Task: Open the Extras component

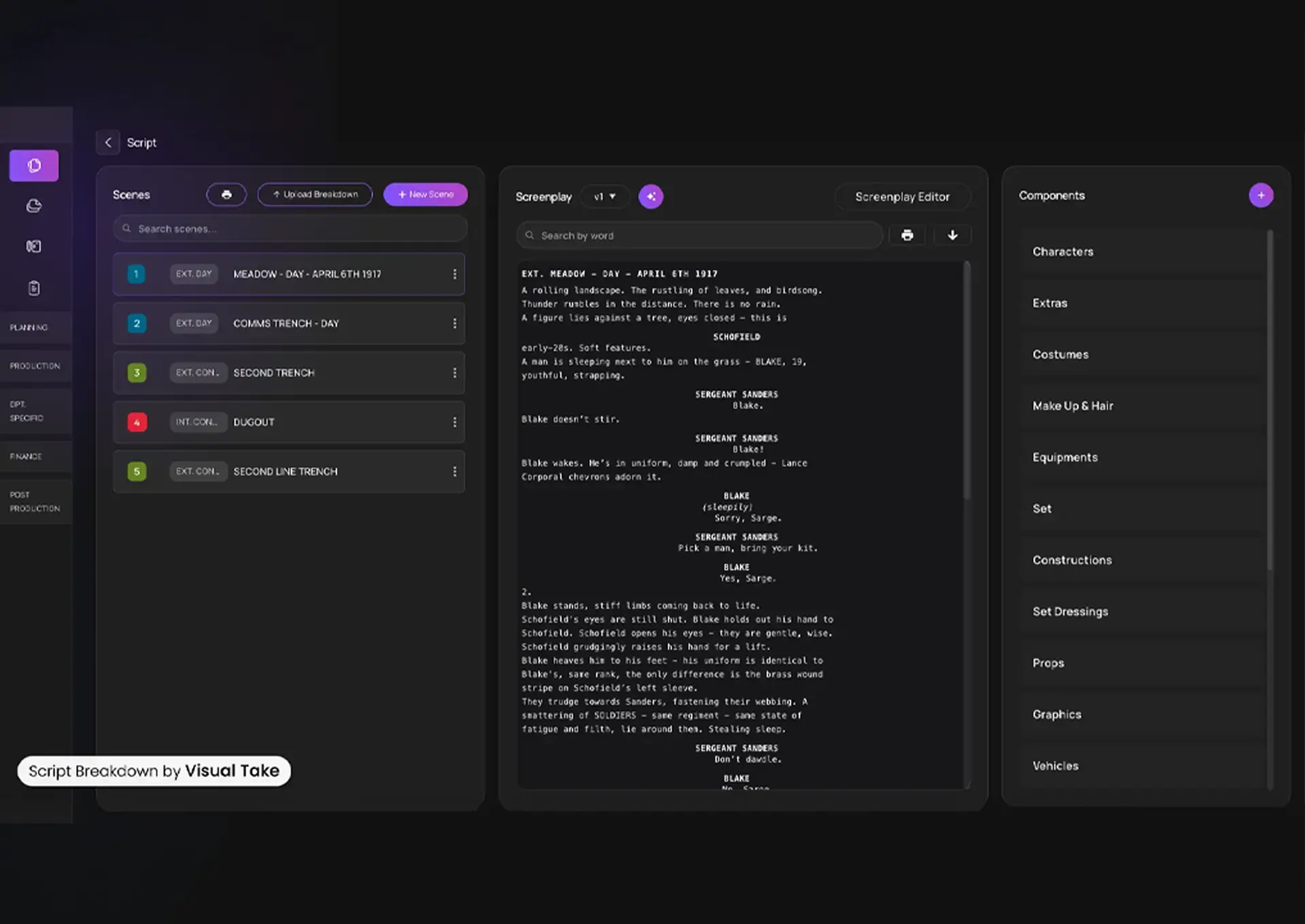Action: [1141, 303]
